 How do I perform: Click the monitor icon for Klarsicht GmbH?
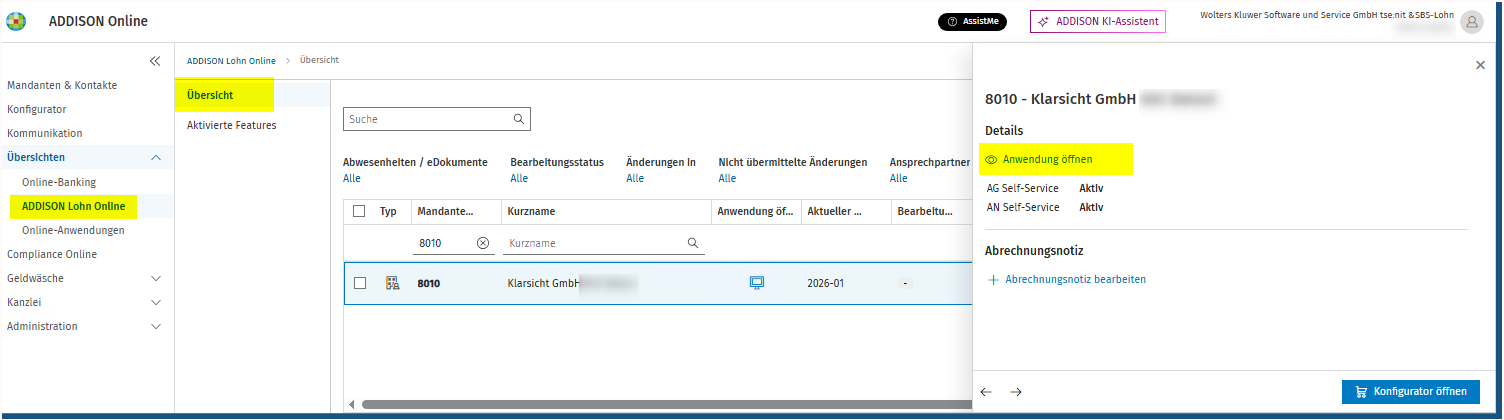tap(757, 283)
